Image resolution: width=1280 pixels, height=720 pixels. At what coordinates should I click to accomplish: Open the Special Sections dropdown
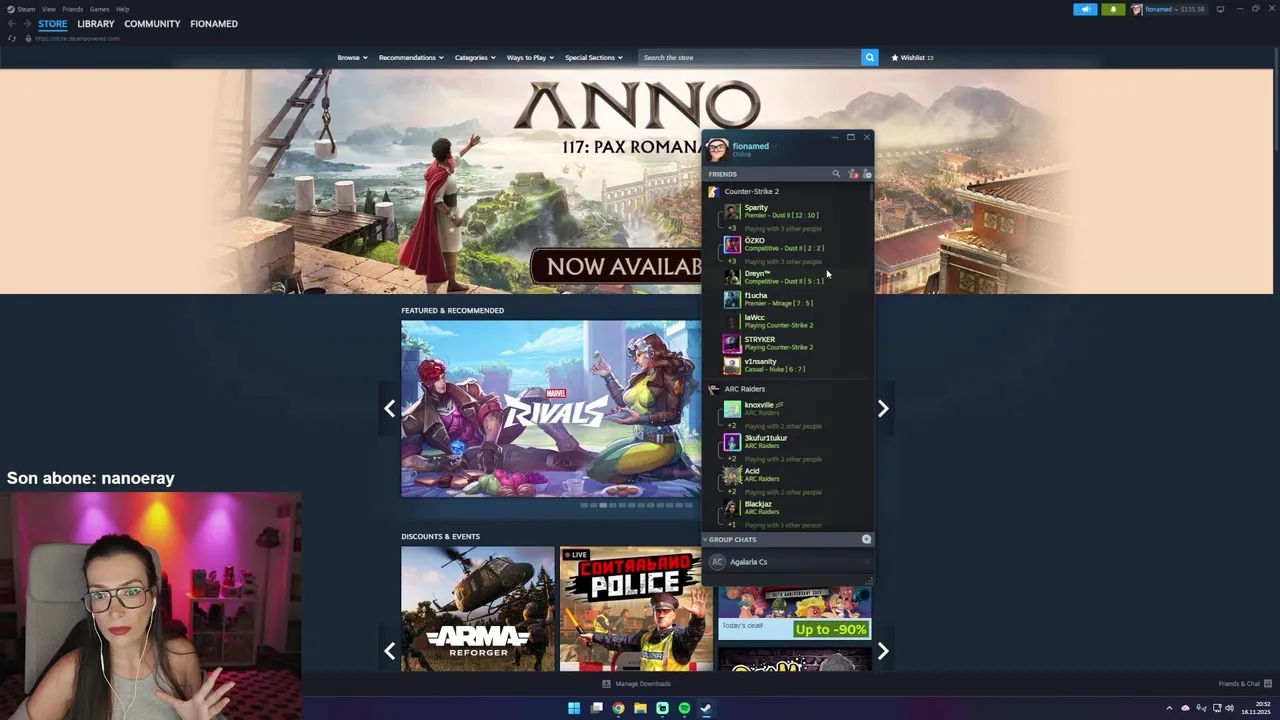[593, 57]
